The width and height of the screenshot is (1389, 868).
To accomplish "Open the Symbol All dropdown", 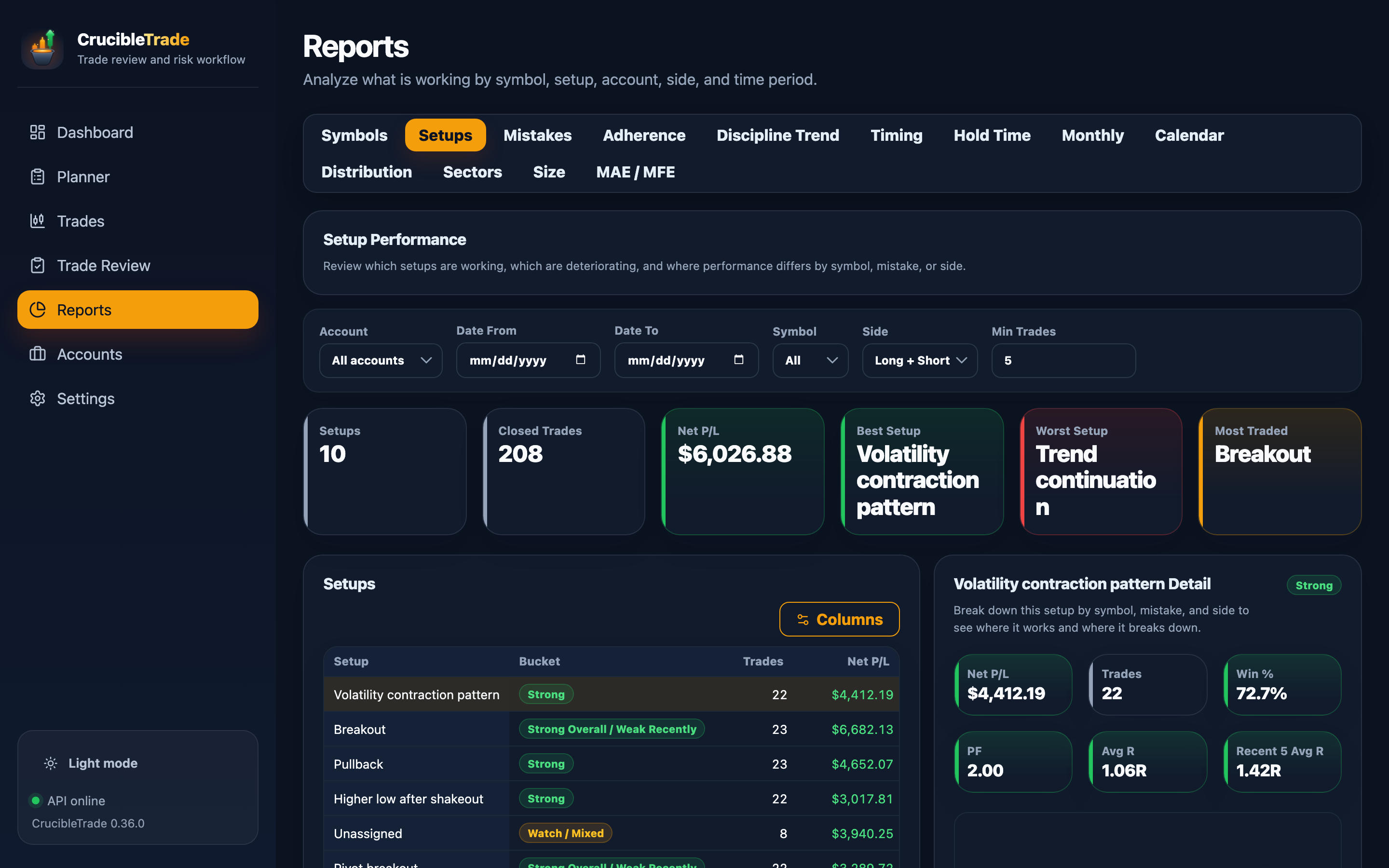I will pos(810,361).
